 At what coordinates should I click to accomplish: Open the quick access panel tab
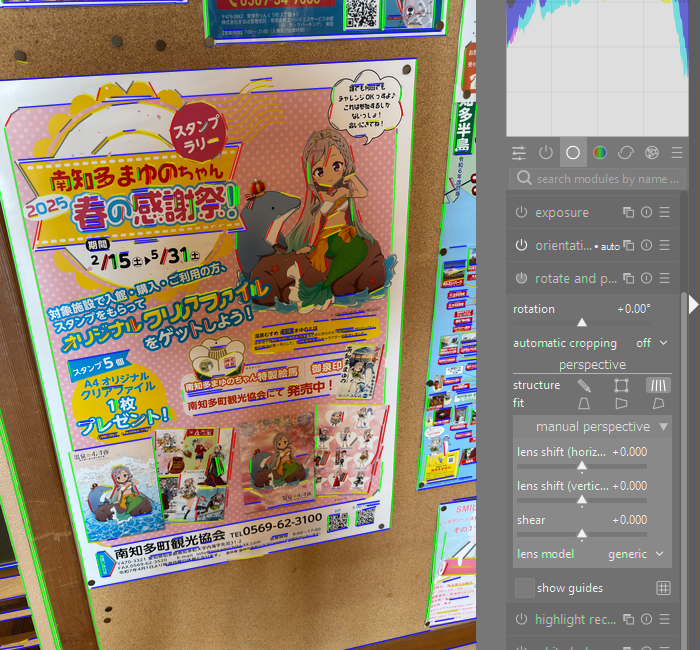(x=519, y=153)
